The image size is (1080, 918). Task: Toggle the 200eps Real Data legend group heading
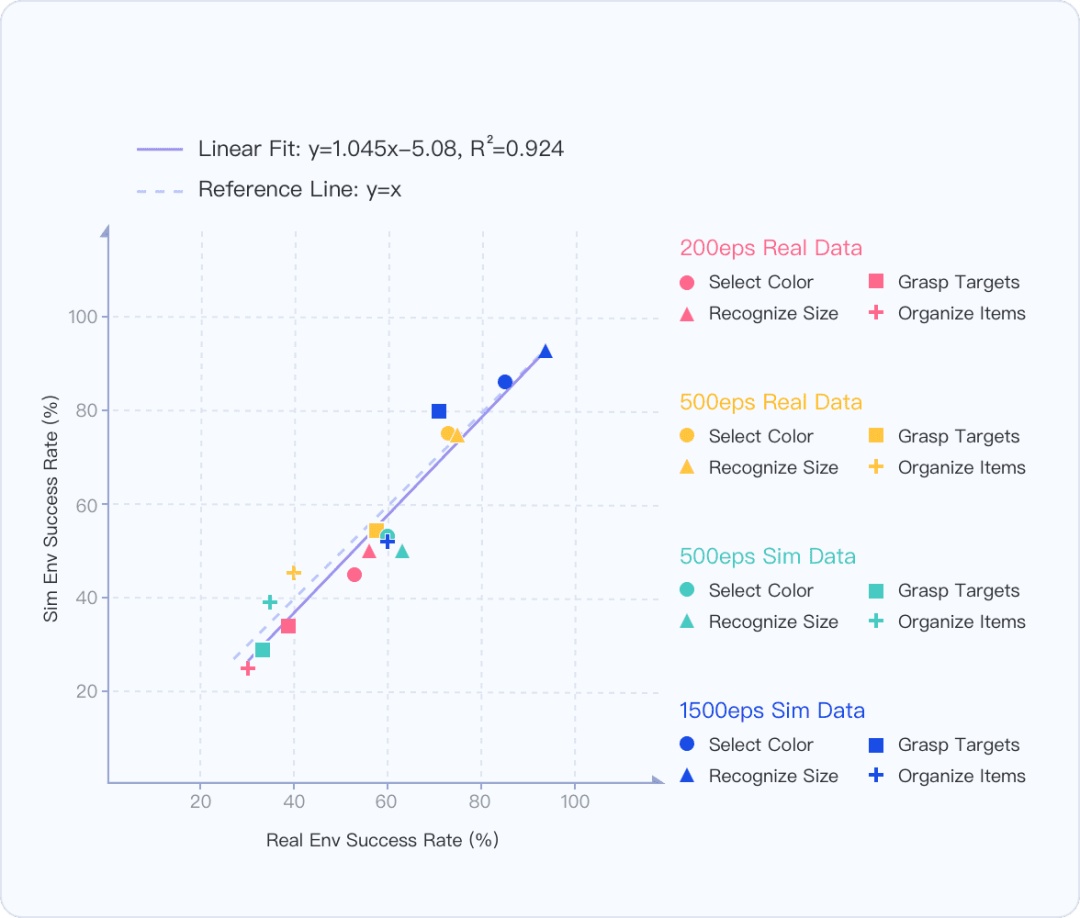(770, 248)
